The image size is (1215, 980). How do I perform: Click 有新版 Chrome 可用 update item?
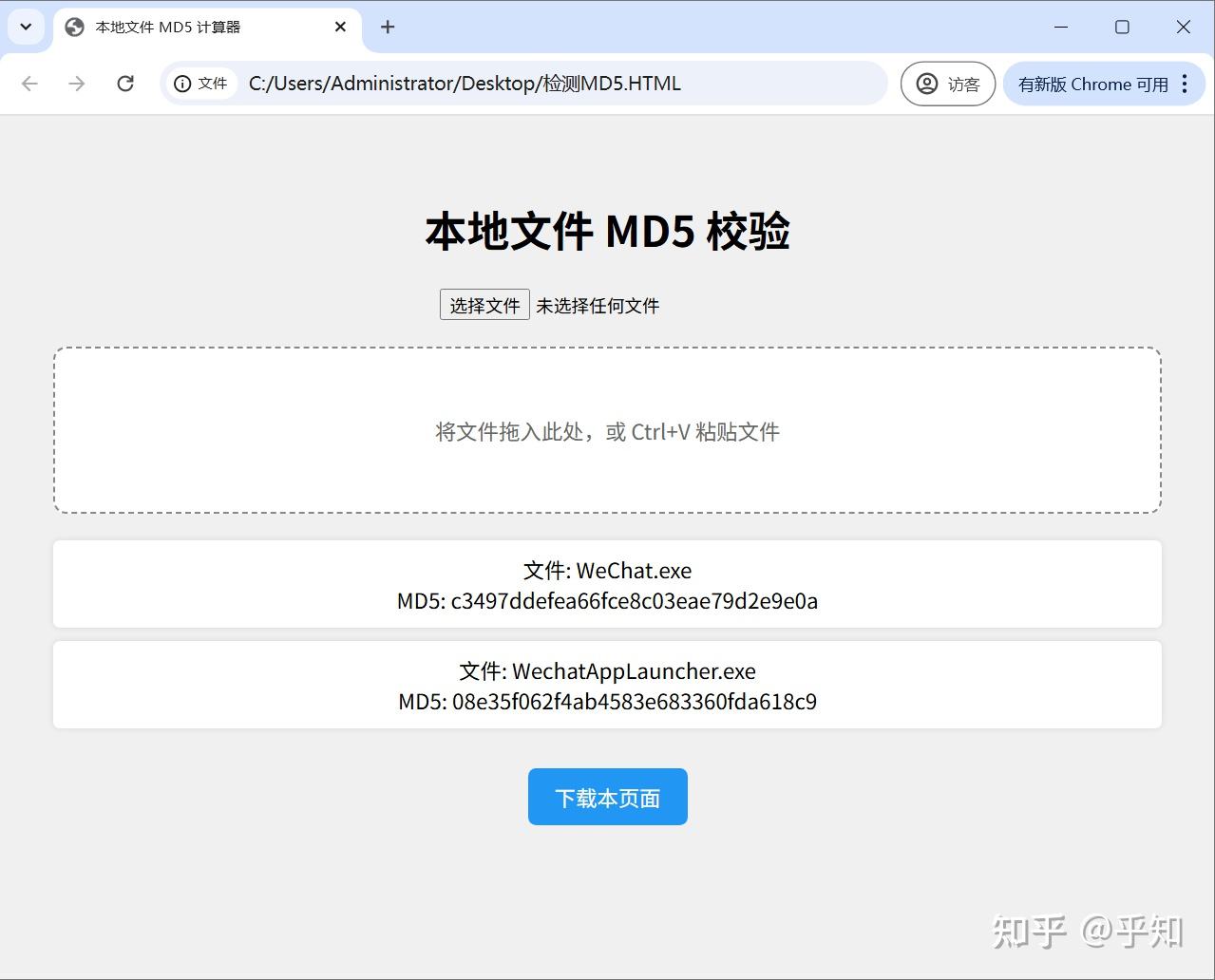(x=1092, y=84)
